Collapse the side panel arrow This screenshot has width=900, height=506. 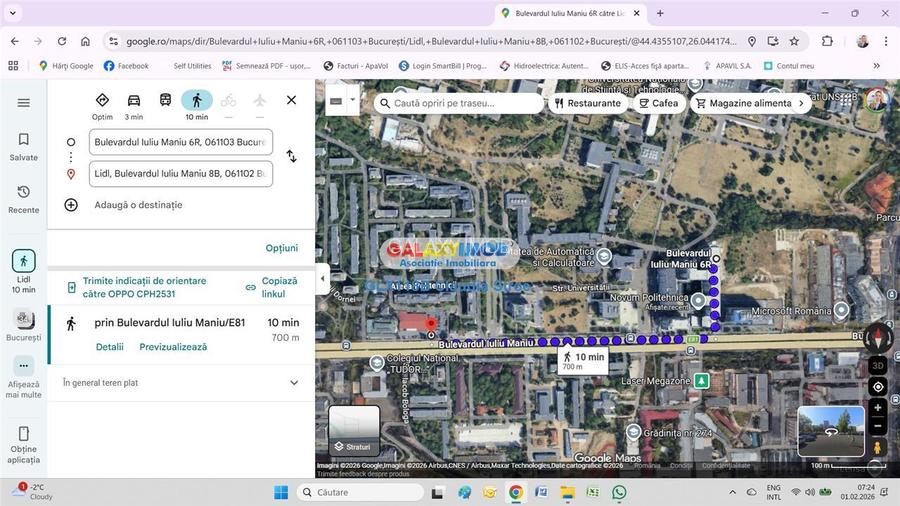point(322,278)
